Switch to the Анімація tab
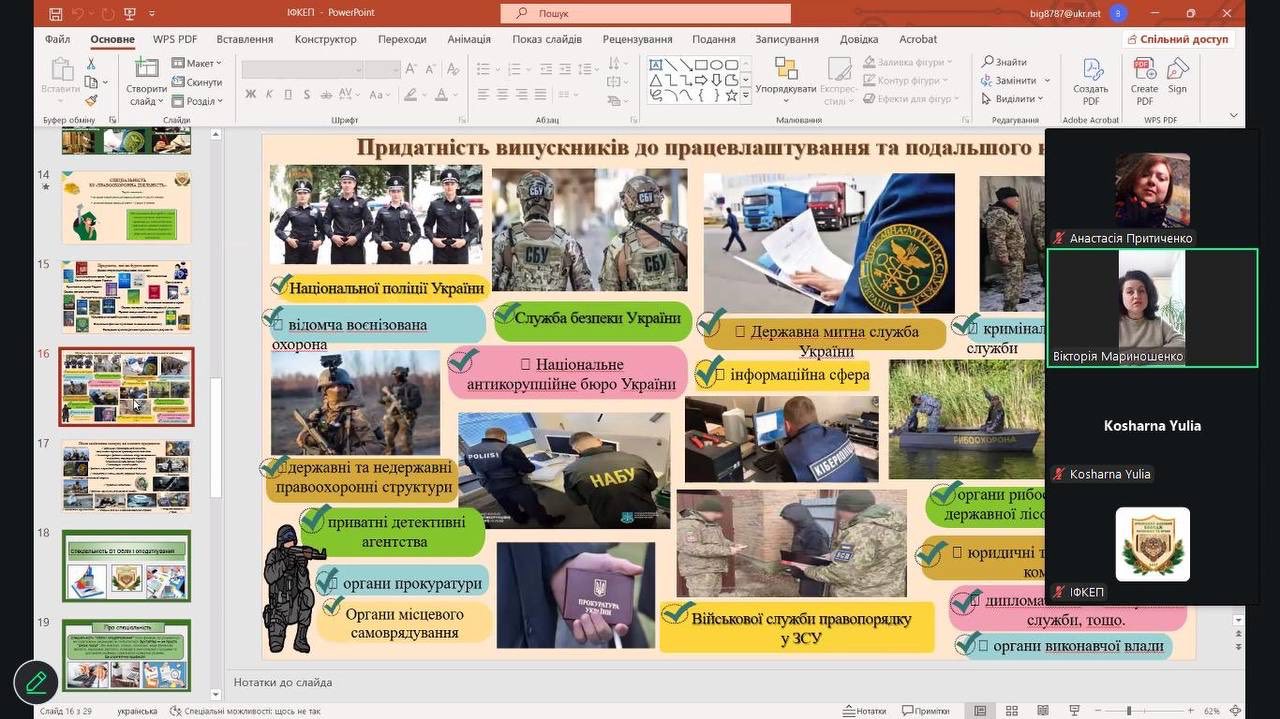Viewport: 1280px width, 719px height. click(x=469, y=39)
